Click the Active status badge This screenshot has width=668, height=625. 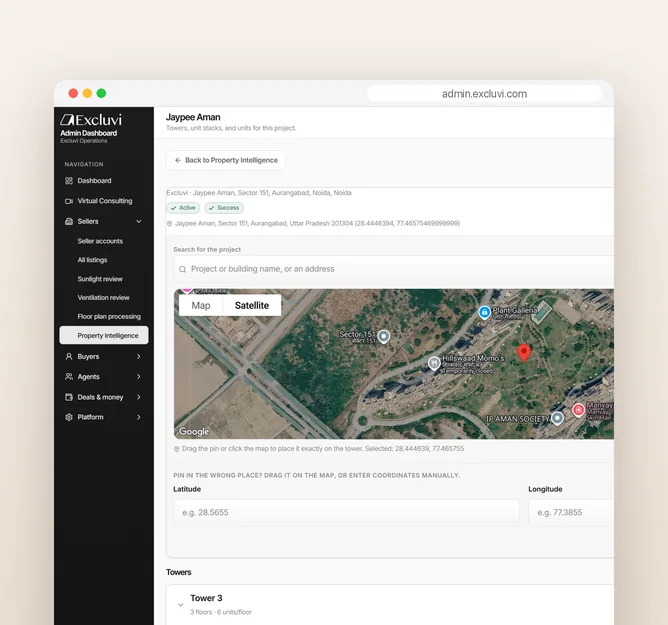point(183,208)
